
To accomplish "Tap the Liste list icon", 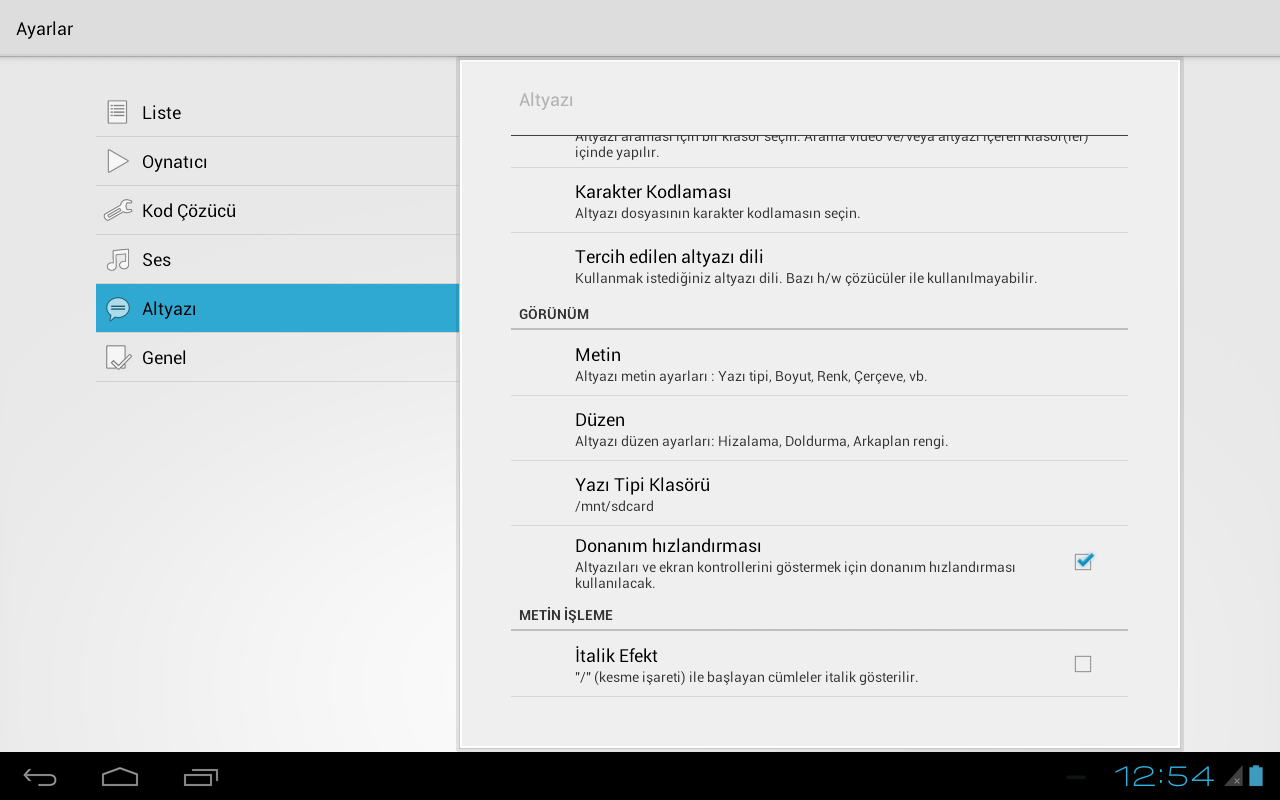I will [118, 112].
